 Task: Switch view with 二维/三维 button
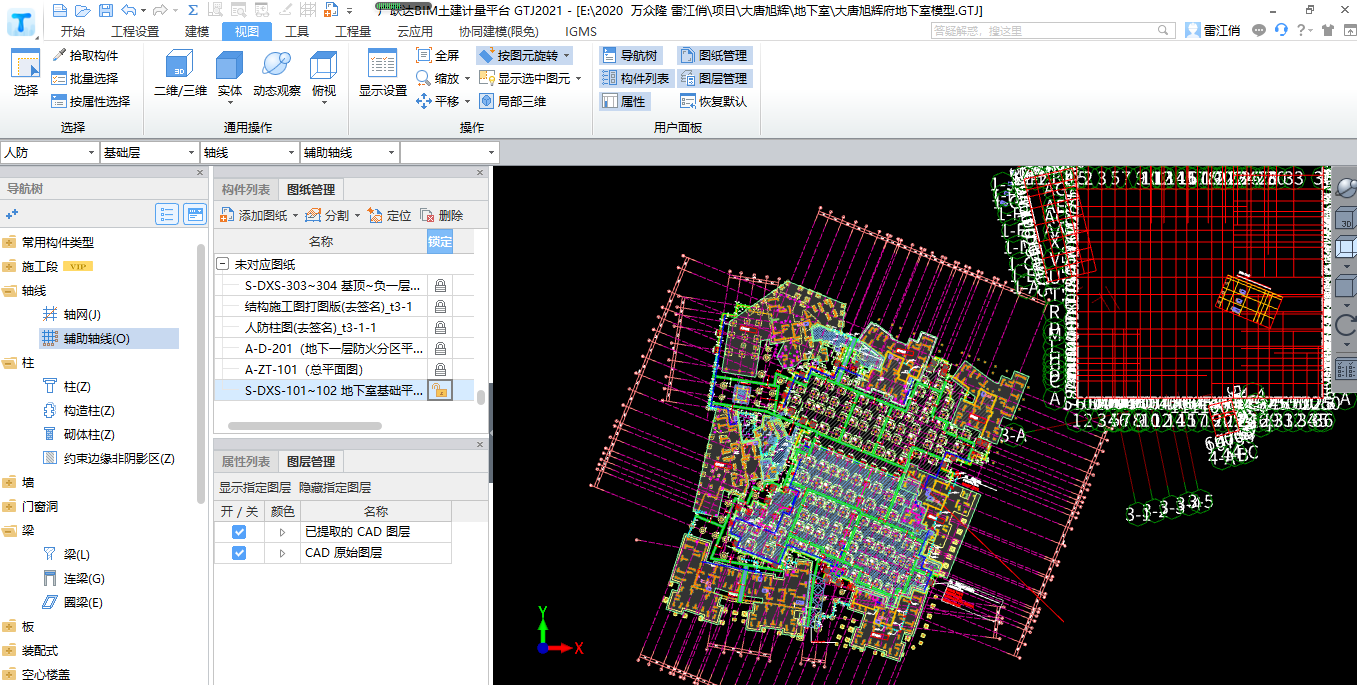pos(180,73)
